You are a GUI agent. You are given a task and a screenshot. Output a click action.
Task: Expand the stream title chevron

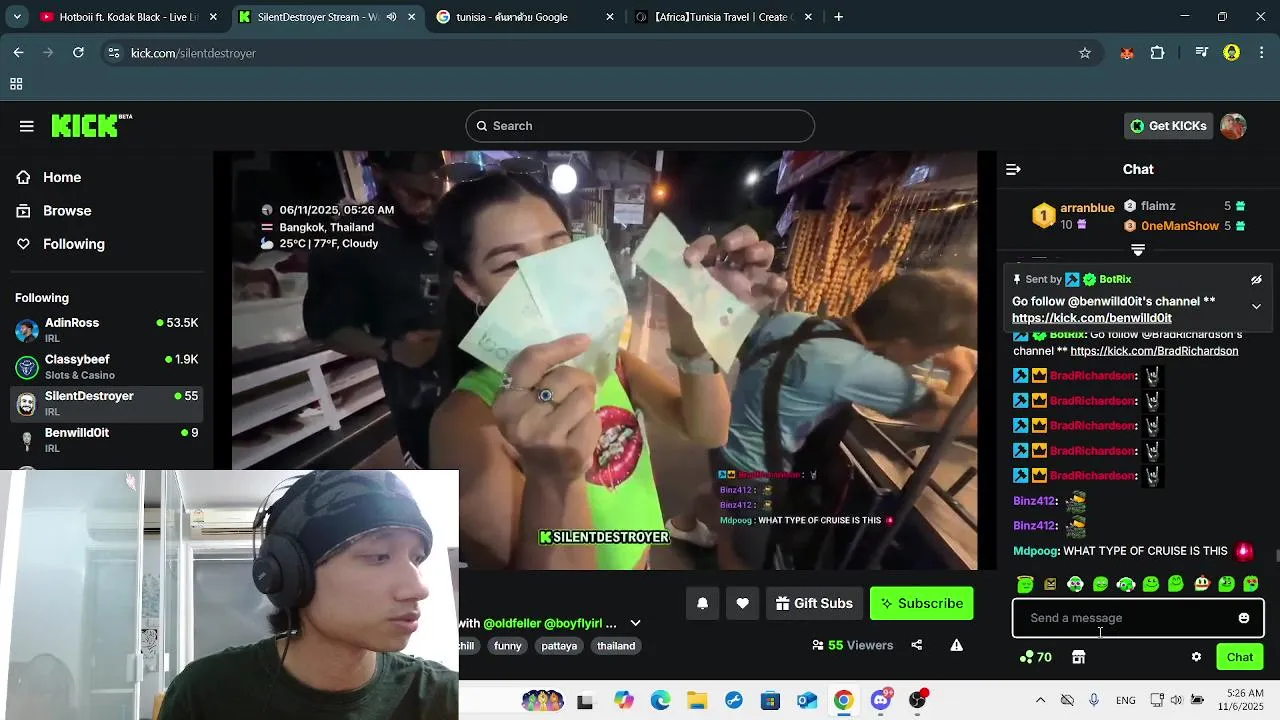tap(635, 623)
